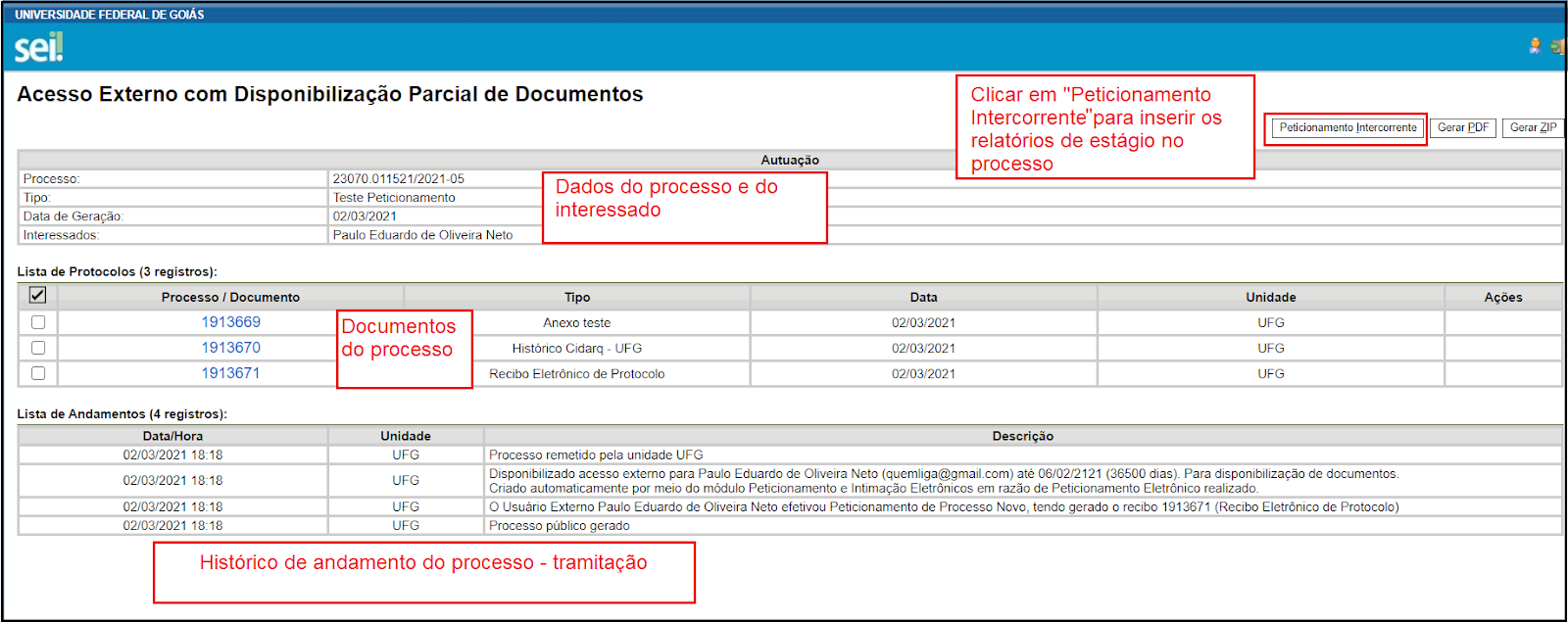Click 'Lista de Andamentos (4 registros)' caption
This screenshot has height=622, width=1568.
point(122,414)
